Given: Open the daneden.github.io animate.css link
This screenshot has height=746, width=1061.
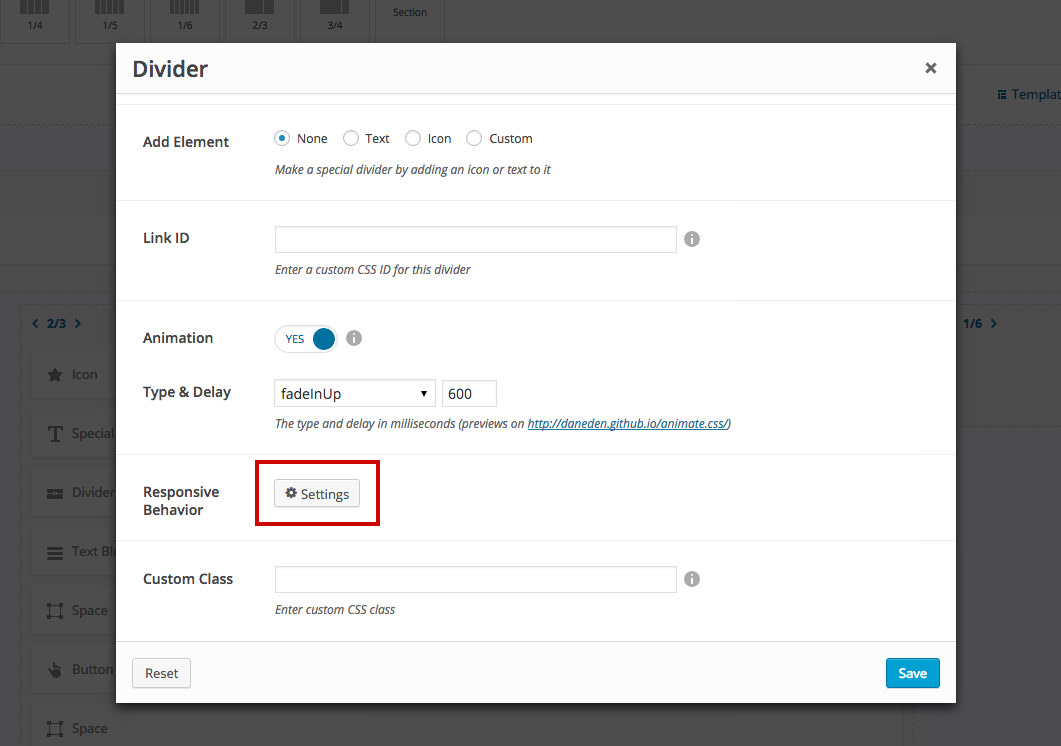Looking at the screenshot, I should tap(629, 424).
